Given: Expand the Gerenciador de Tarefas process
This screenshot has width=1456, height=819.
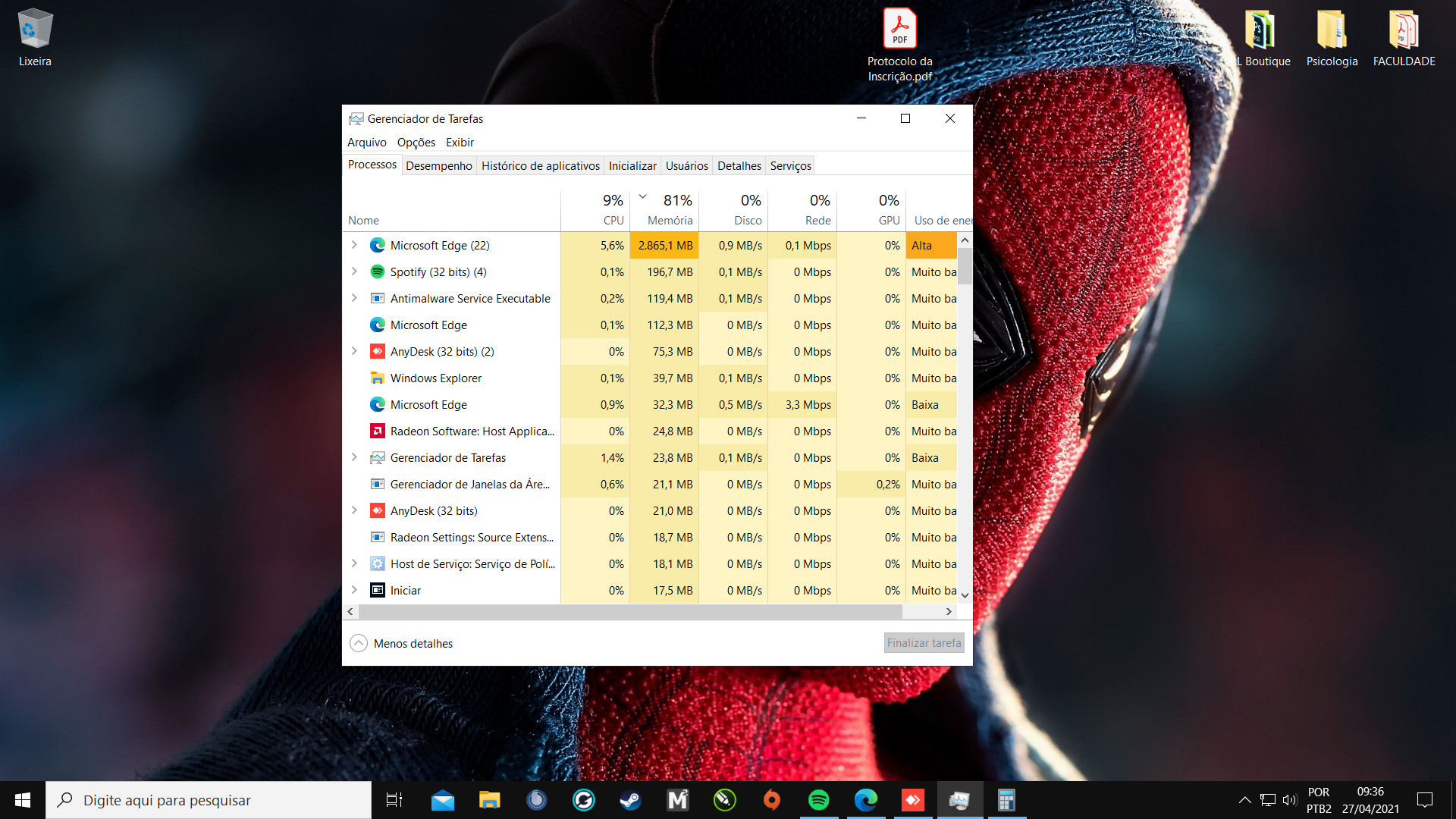Looking at the screenshot, I should tap(354, 457).
